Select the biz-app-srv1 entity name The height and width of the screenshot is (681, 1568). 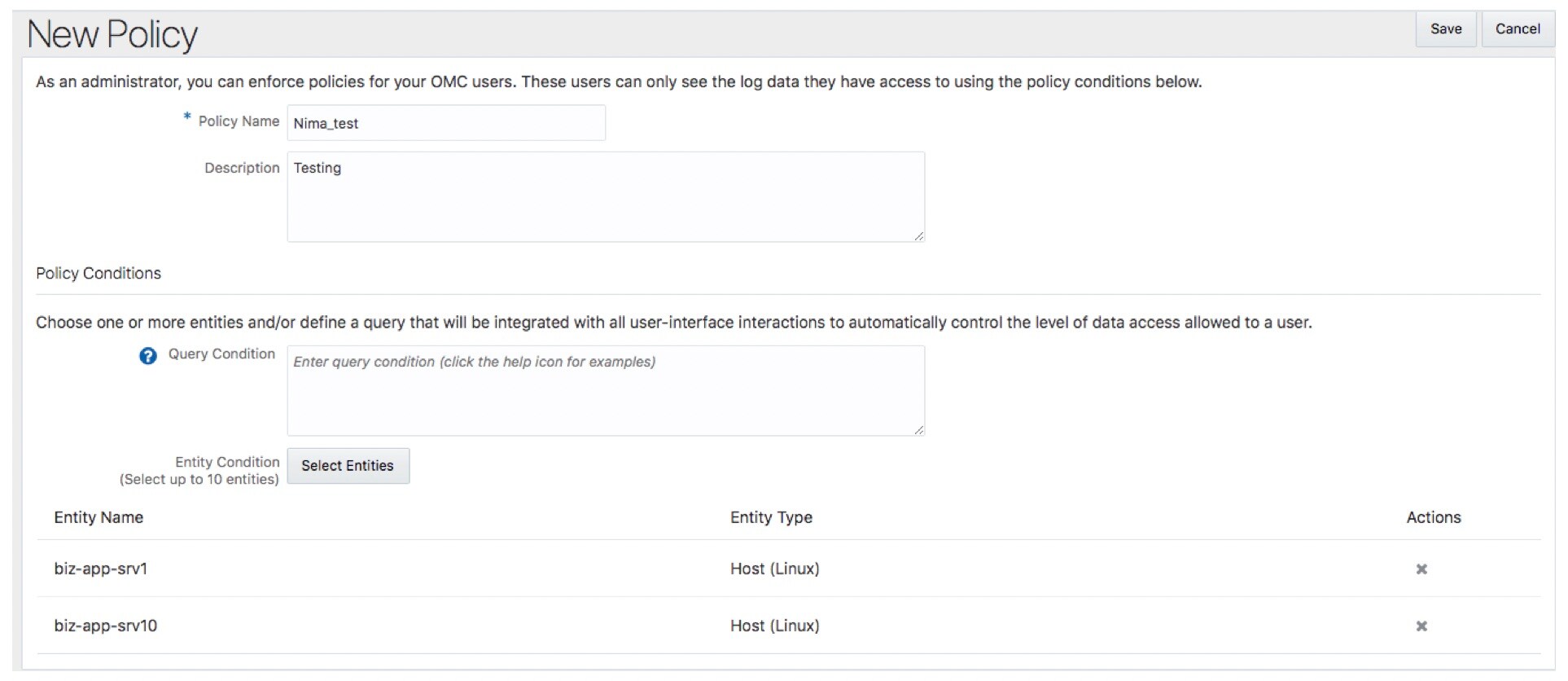101,569
